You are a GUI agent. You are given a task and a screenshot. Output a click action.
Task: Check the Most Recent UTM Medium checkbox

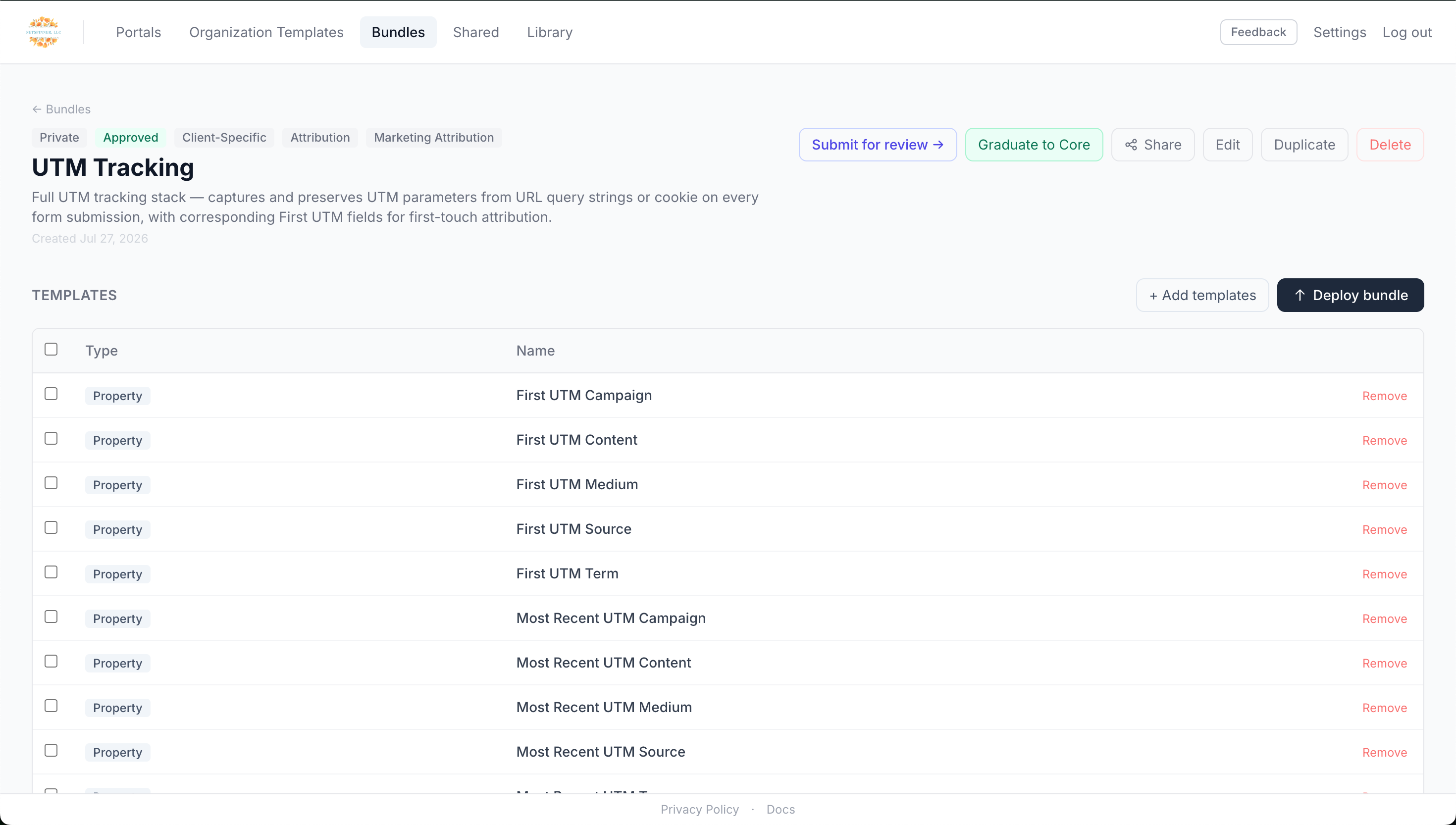click(x=51, y=706)
